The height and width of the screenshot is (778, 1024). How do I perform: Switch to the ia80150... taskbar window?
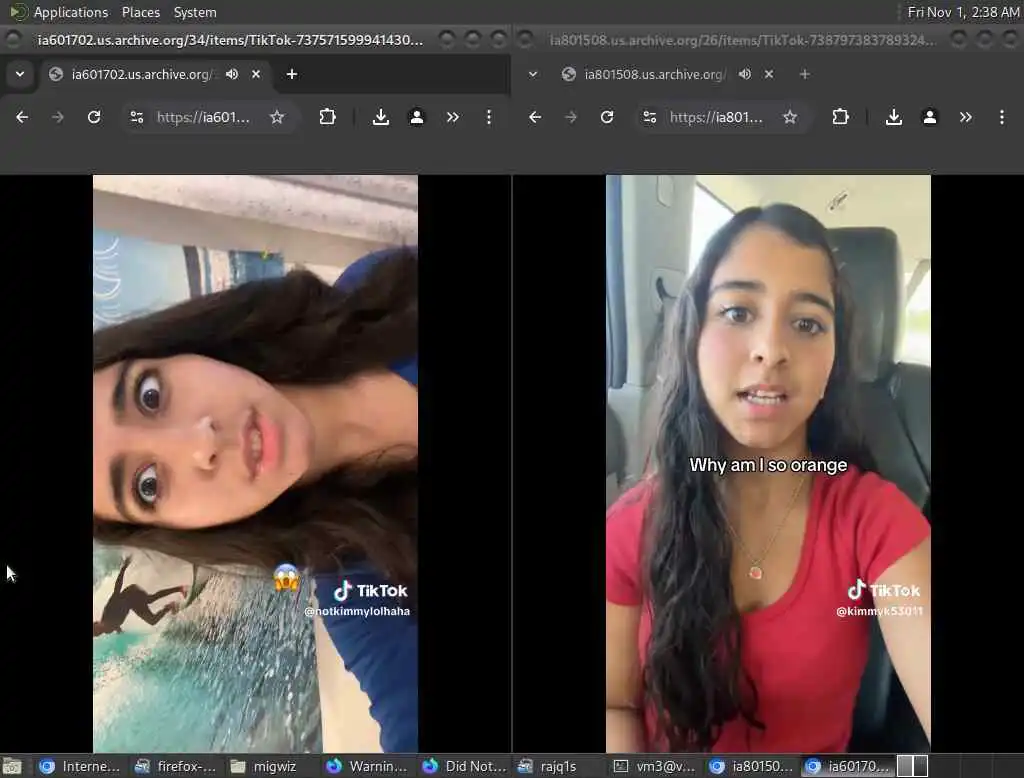pos(750,766)
